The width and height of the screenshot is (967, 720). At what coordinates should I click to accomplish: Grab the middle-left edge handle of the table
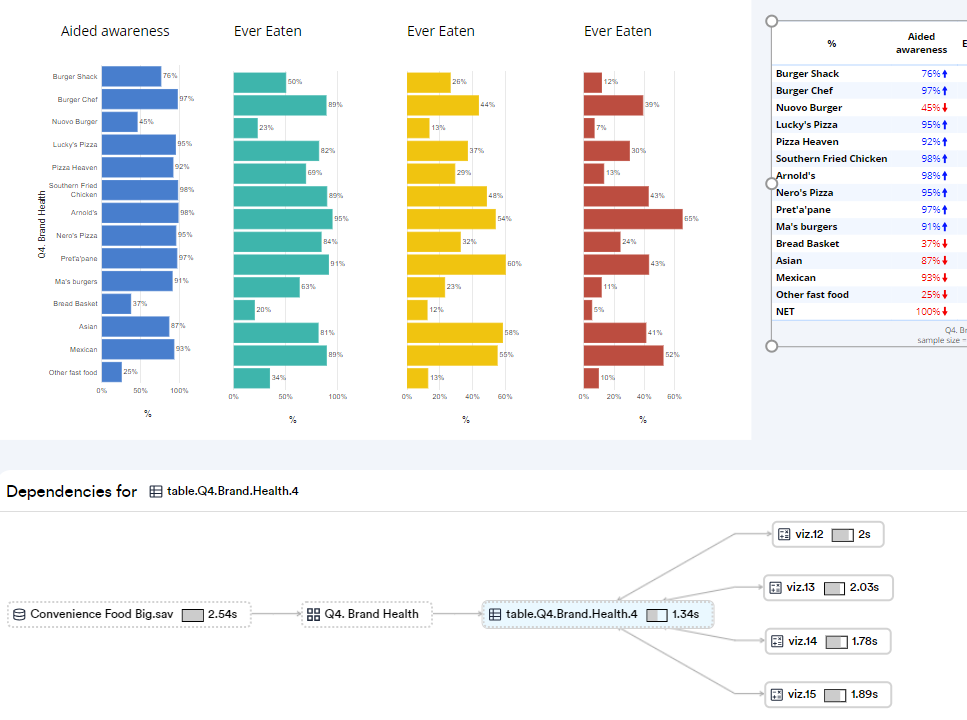click(x=772, y=183)
